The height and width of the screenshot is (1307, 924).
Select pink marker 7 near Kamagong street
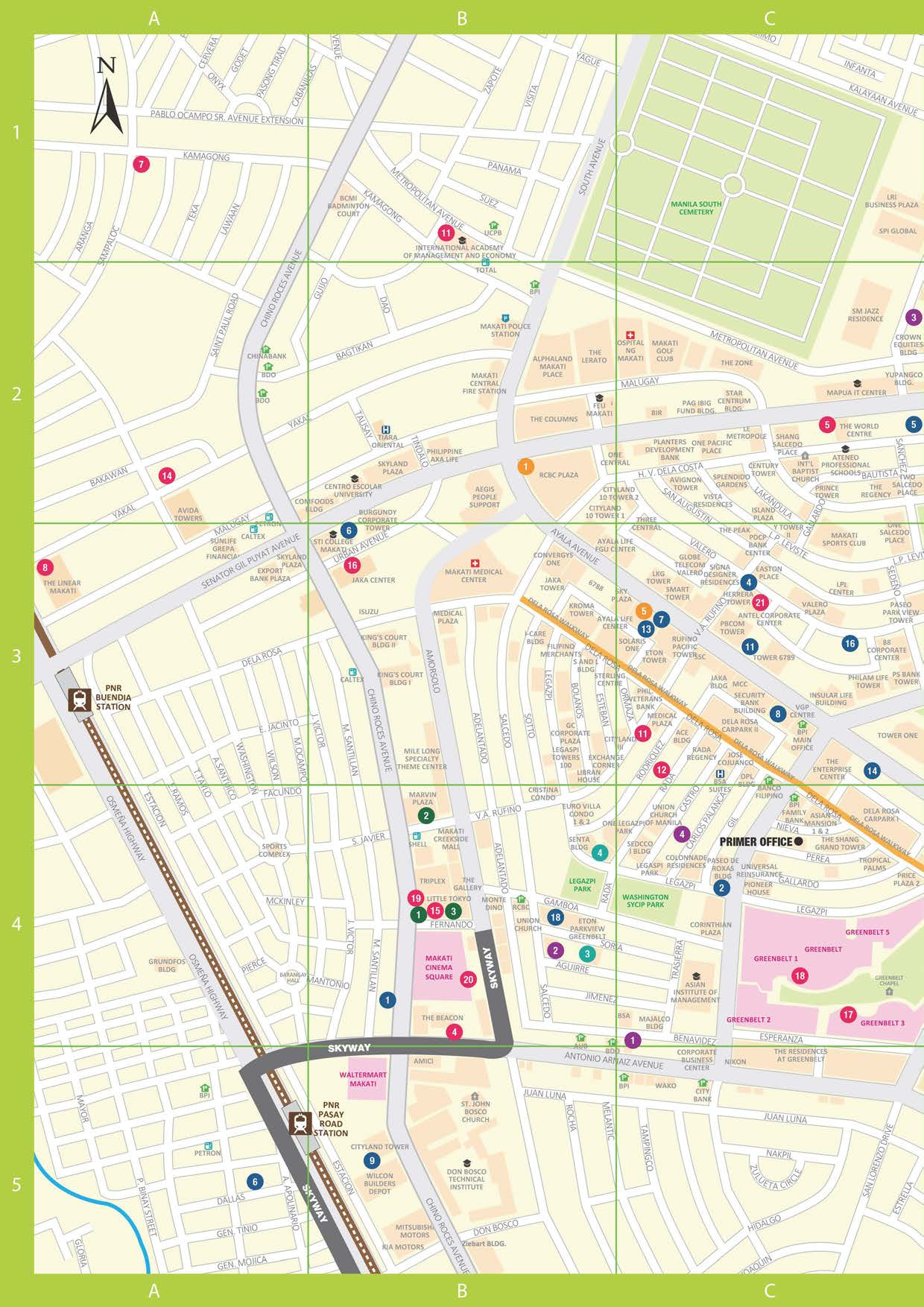click(140, 165)
